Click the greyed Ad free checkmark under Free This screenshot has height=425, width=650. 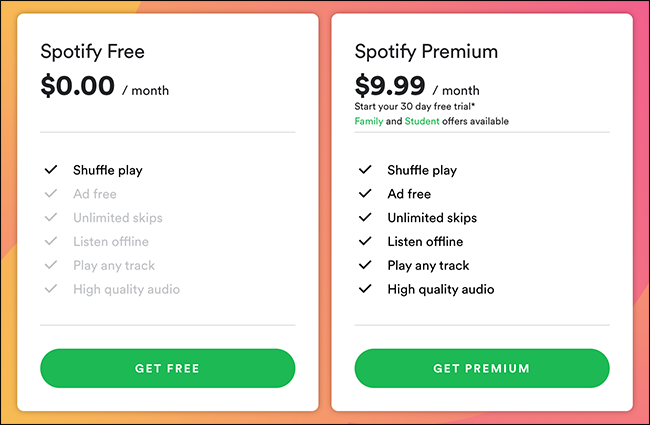(51, 194)
